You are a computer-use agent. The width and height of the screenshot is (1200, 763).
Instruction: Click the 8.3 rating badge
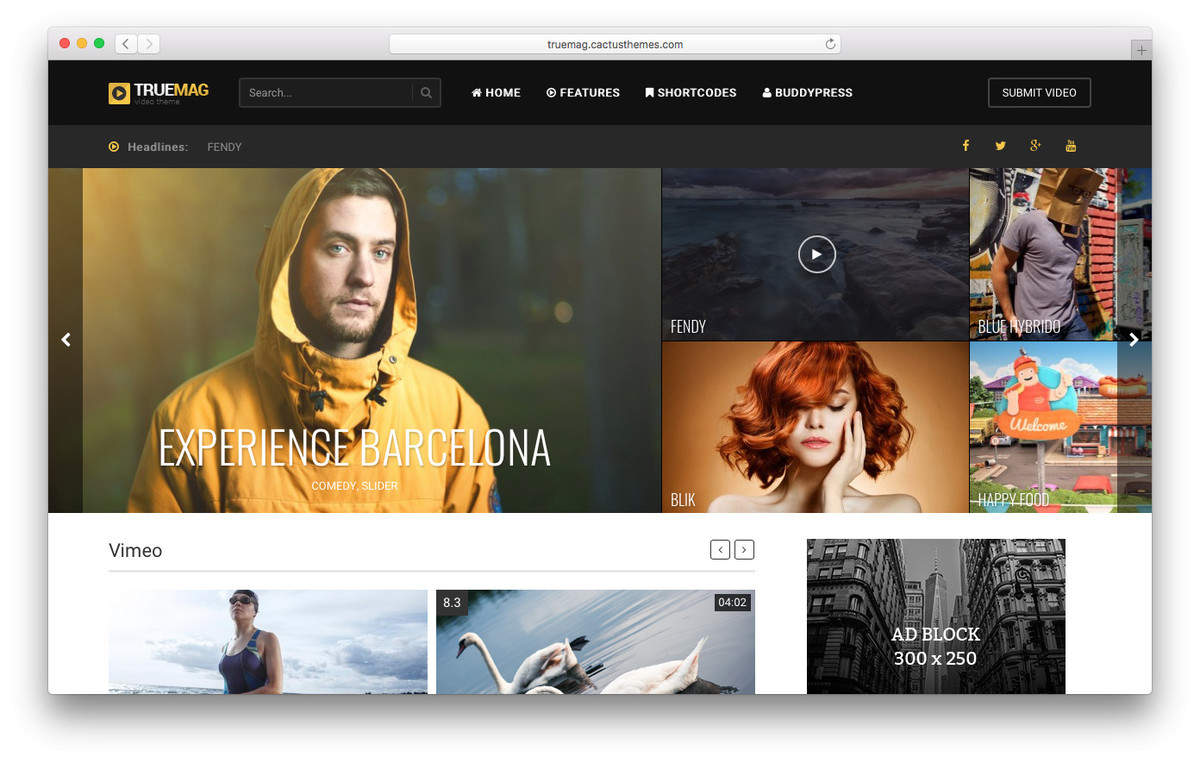coord(452,602)
